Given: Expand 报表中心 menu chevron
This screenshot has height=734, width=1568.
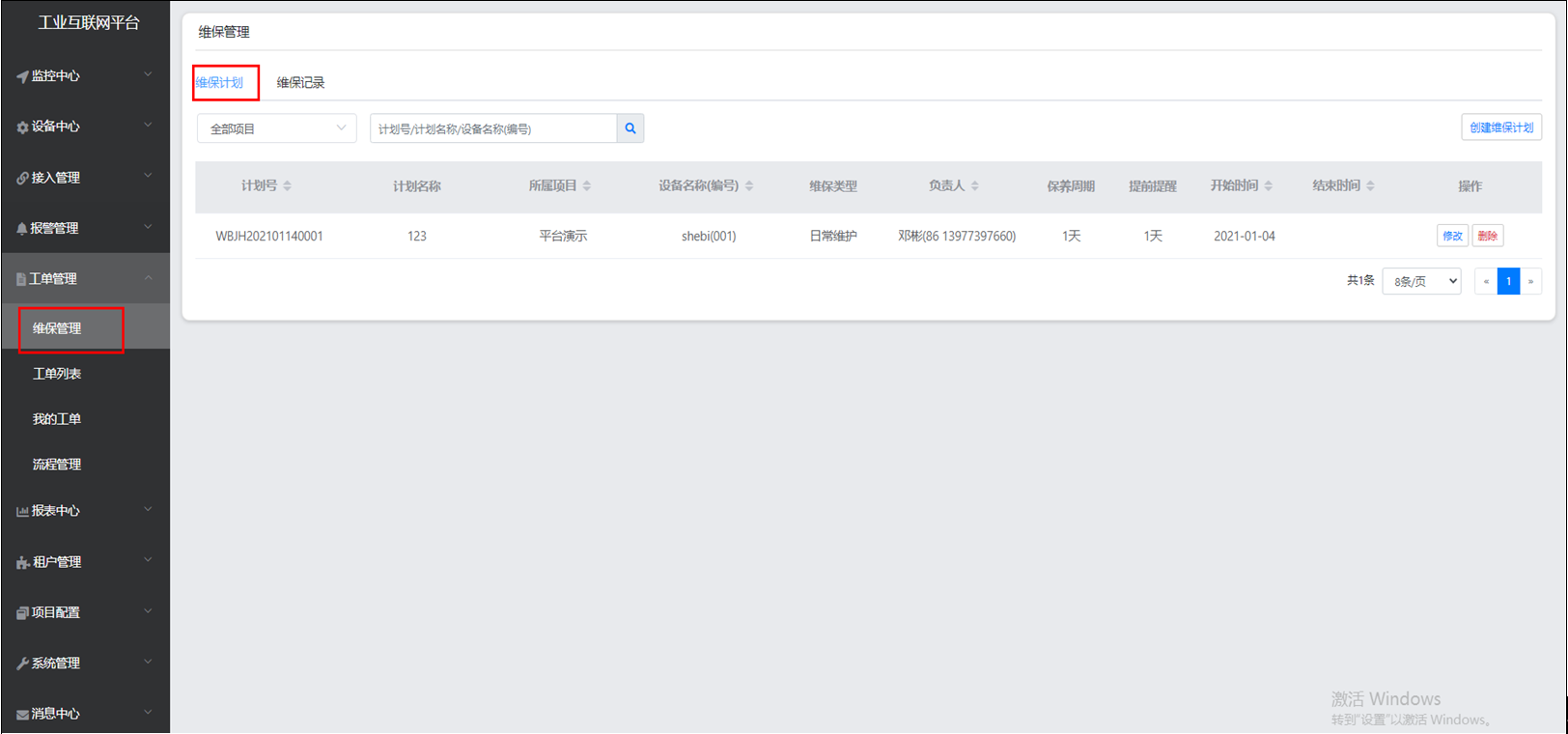Looking at the screenshot, I should pyautogui.click(x=148, y=510).
